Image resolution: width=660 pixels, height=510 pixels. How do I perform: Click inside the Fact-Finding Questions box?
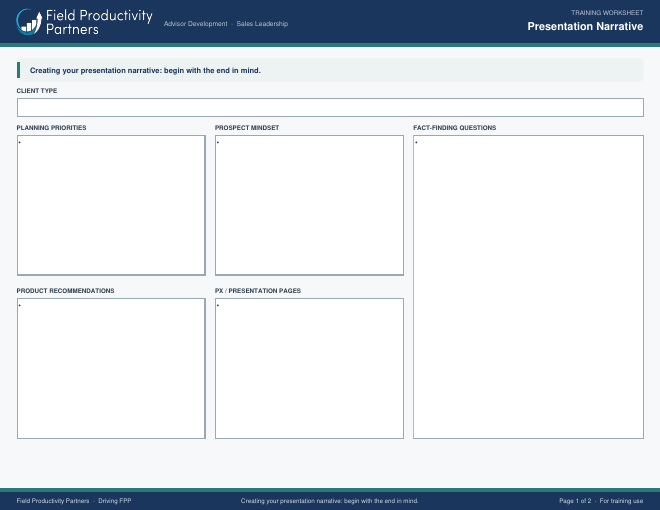[528, 287]
